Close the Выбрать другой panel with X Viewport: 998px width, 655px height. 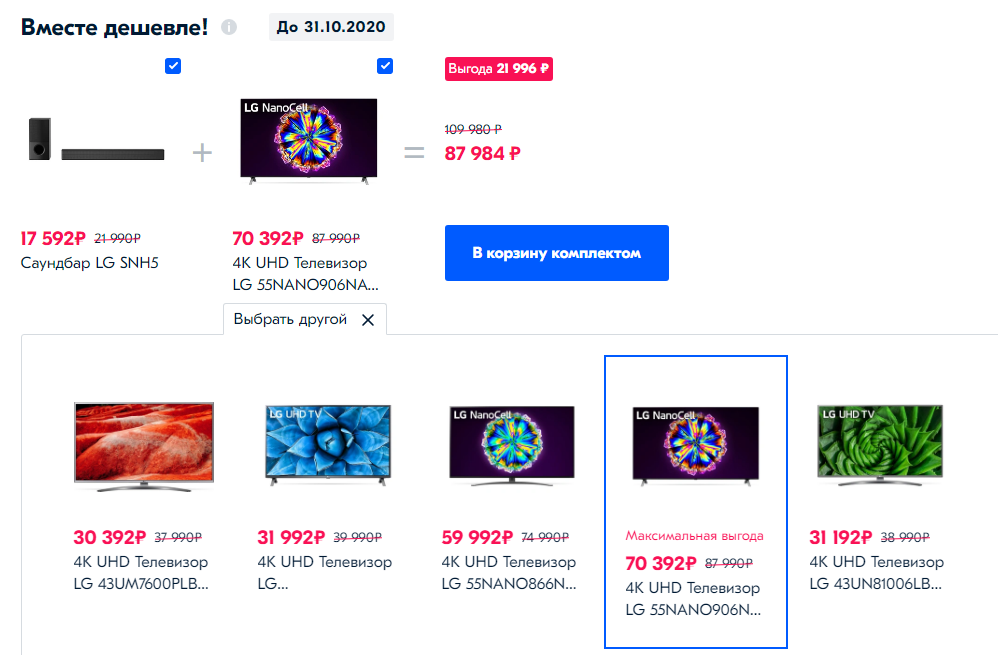(x=368, y=320)
